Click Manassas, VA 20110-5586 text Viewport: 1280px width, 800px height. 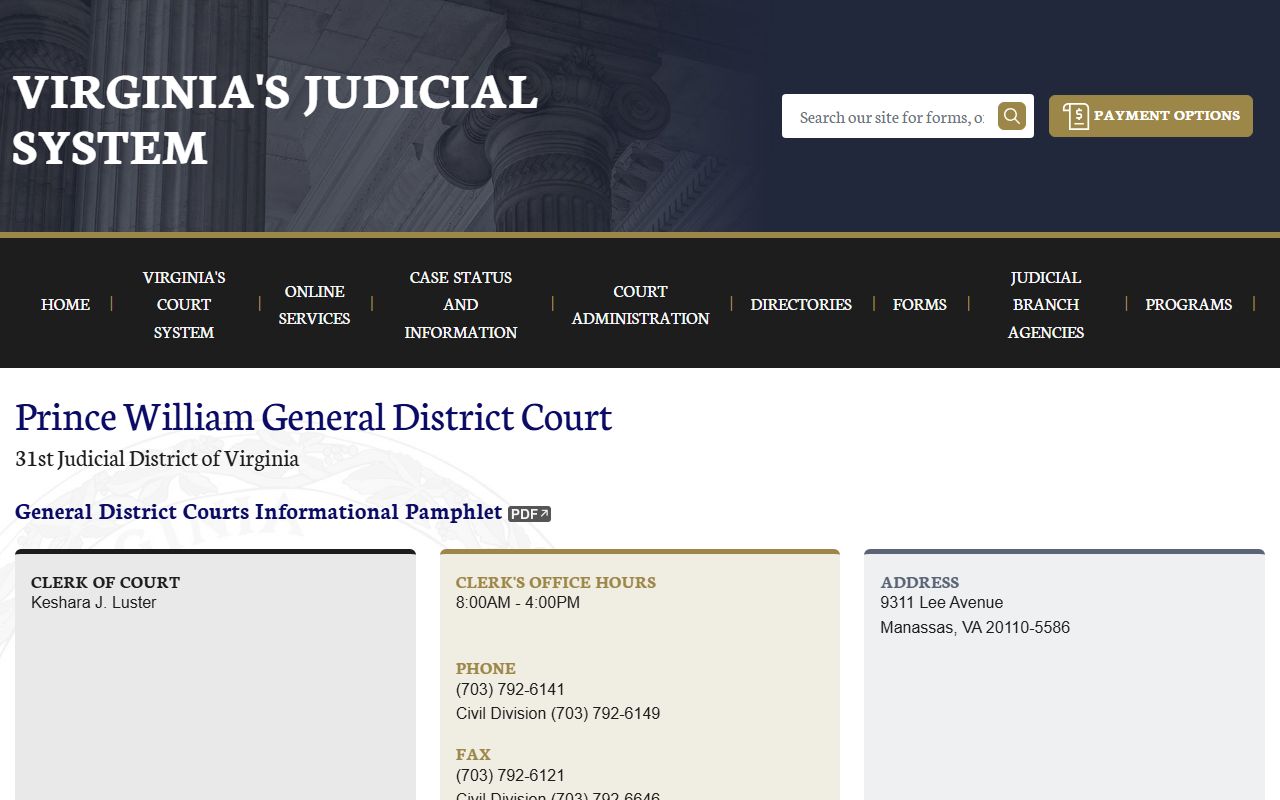click(x=975, y=628)
